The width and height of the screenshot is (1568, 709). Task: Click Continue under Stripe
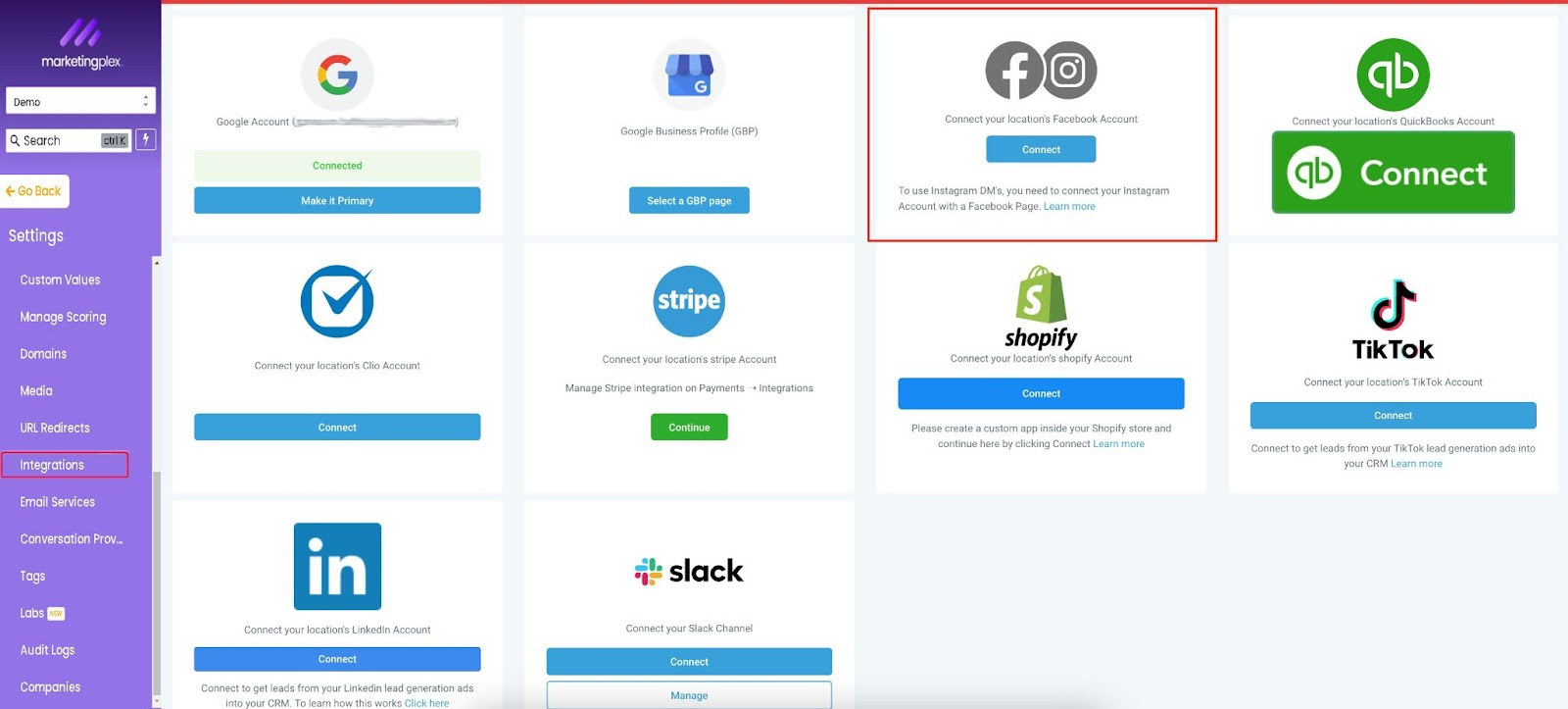click(689, 428)
